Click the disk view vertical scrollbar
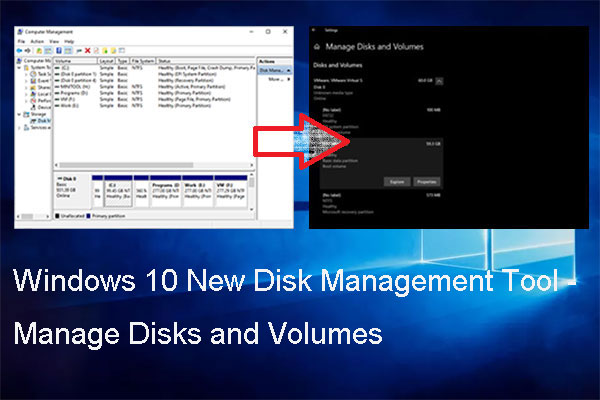Screen dimensions: 600x400 pos(252,192)
